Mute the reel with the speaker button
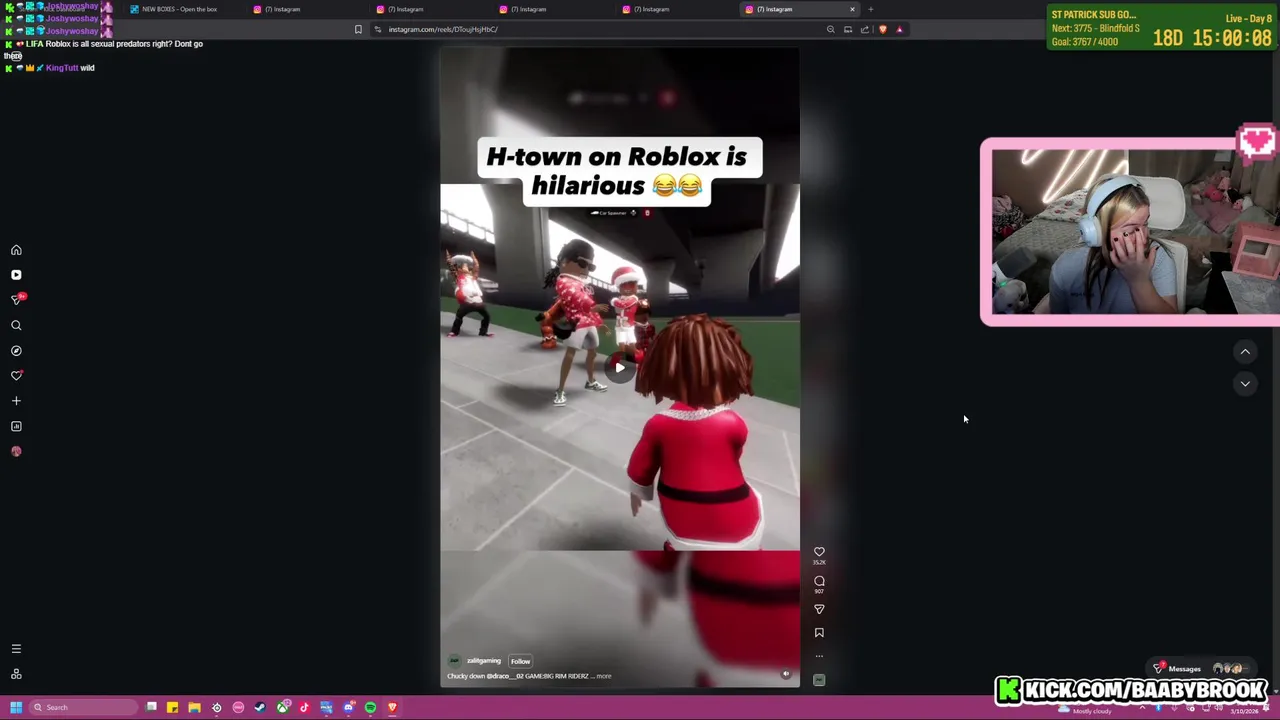The image size is (1280, 720). [785, 675]
